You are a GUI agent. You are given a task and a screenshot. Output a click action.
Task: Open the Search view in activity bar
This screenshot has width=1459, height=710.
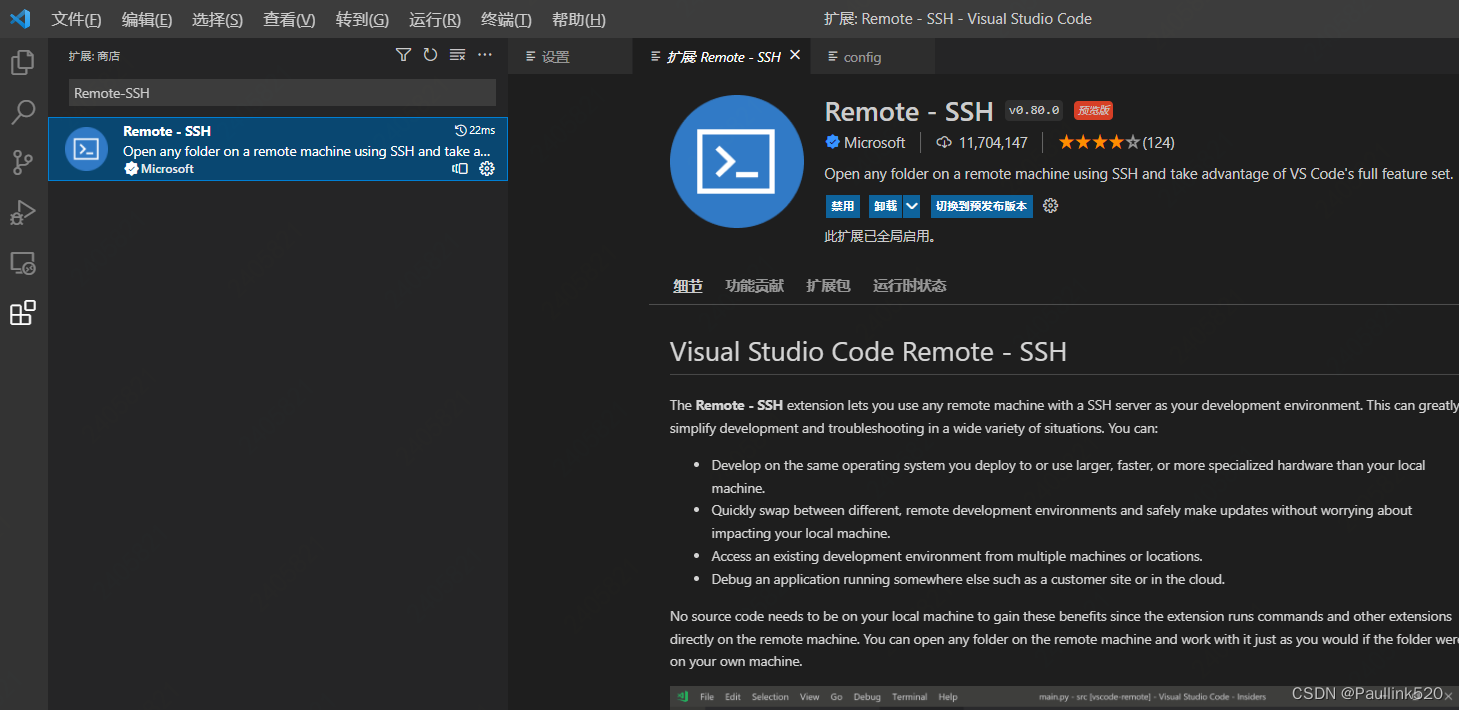click(x=22, y=112)
